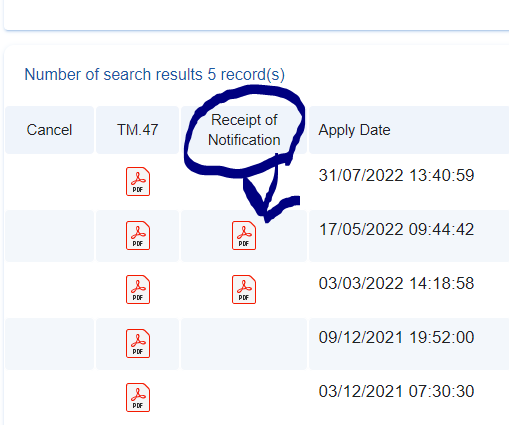Open TM.47 PDF for 09/12/2021 record
This screenshot has width=509, height=425.
[x=138, y=343]
